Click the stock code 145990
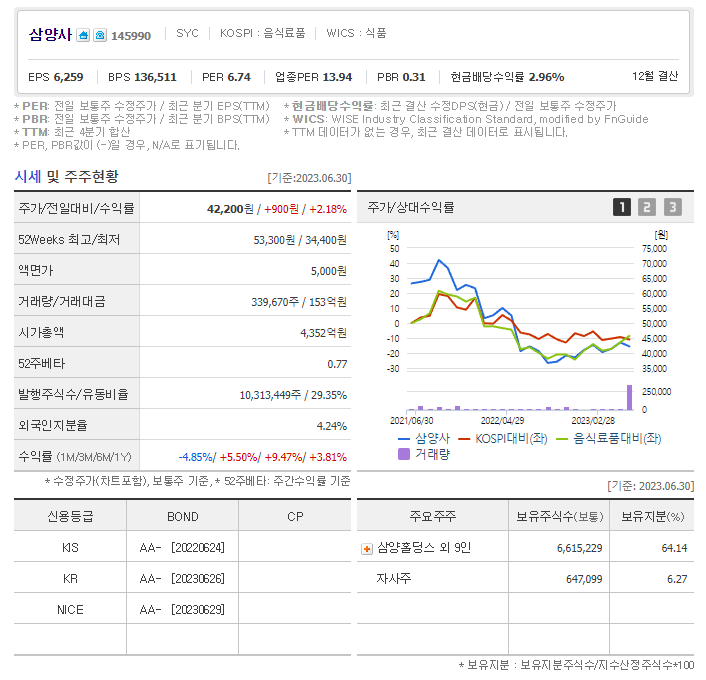Screen dimensions: 706x680 tap(131, 36)
